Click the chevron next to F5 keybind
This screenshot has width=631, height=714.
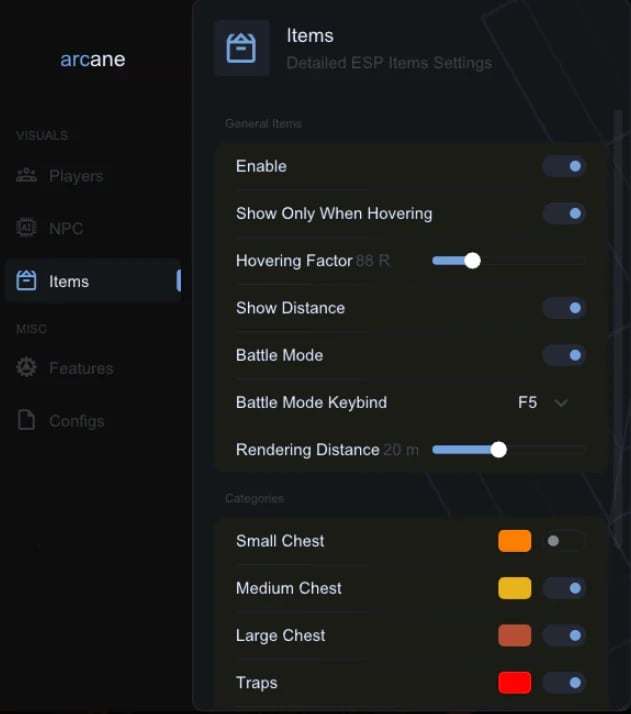[x=561, y=403]
